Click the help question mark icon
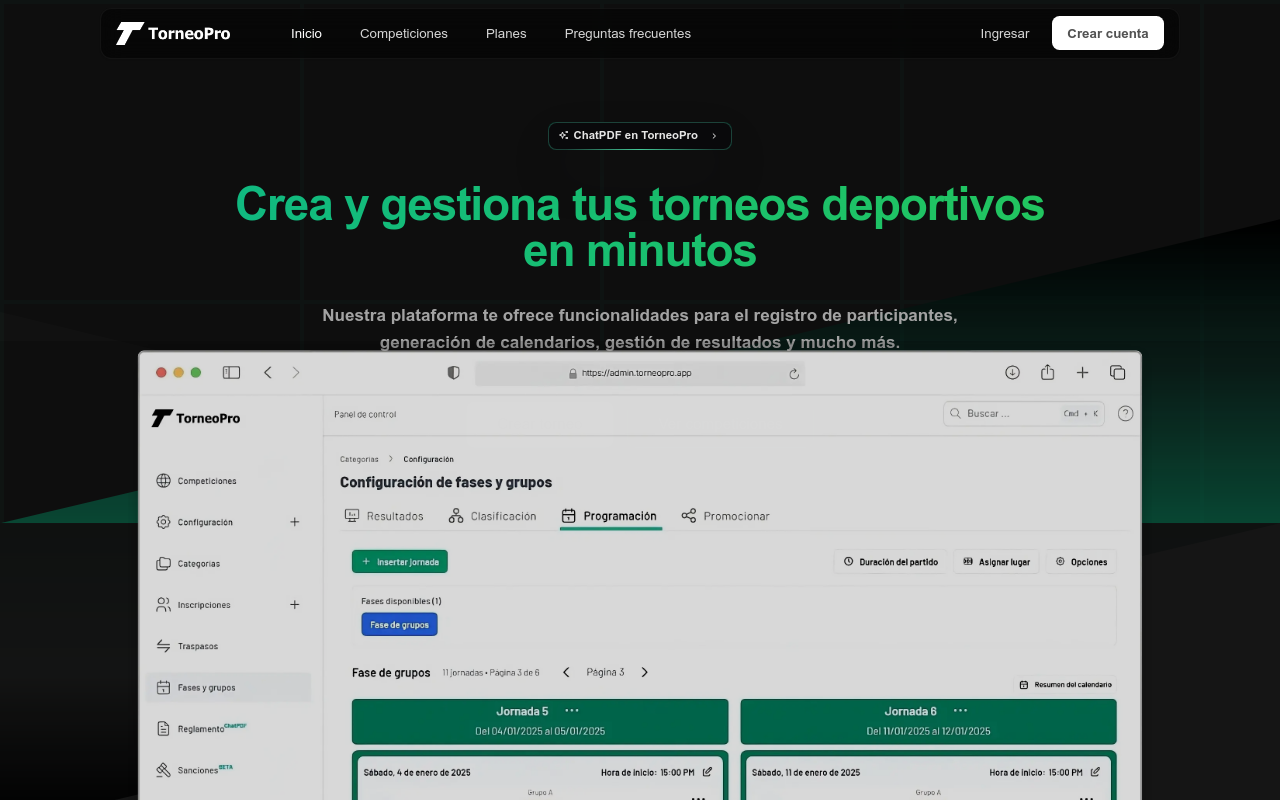Image resolution: width=1280 pixels, height=800 pixels. (1125, 413)
